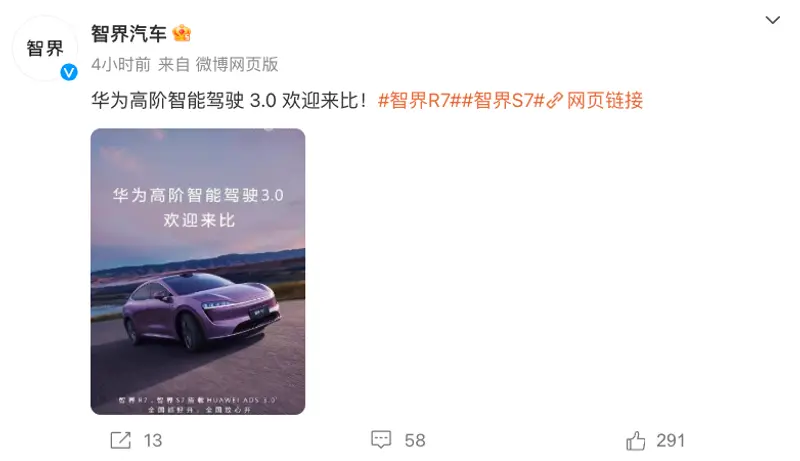This screenshot has height=461, width=800.
Task: Click the repost count 13
Action: (x=153, y=441)
